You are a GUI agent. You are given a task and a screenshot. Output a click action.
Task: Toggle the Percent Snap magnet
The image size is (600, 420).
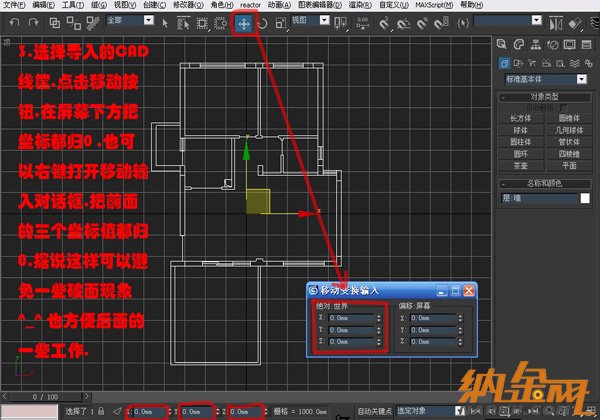[422, 24]
